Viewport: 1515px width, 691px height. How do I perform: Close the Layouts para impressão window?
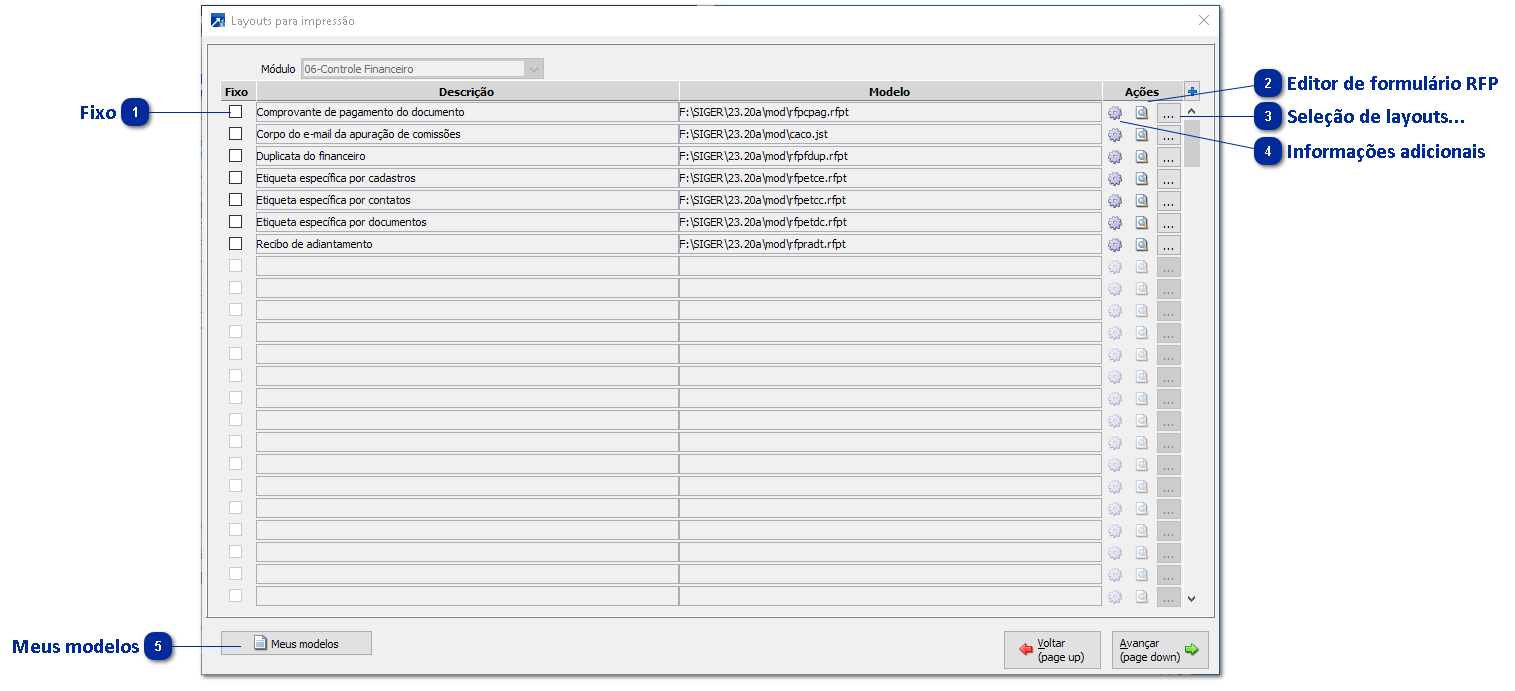coord(1203,20)
